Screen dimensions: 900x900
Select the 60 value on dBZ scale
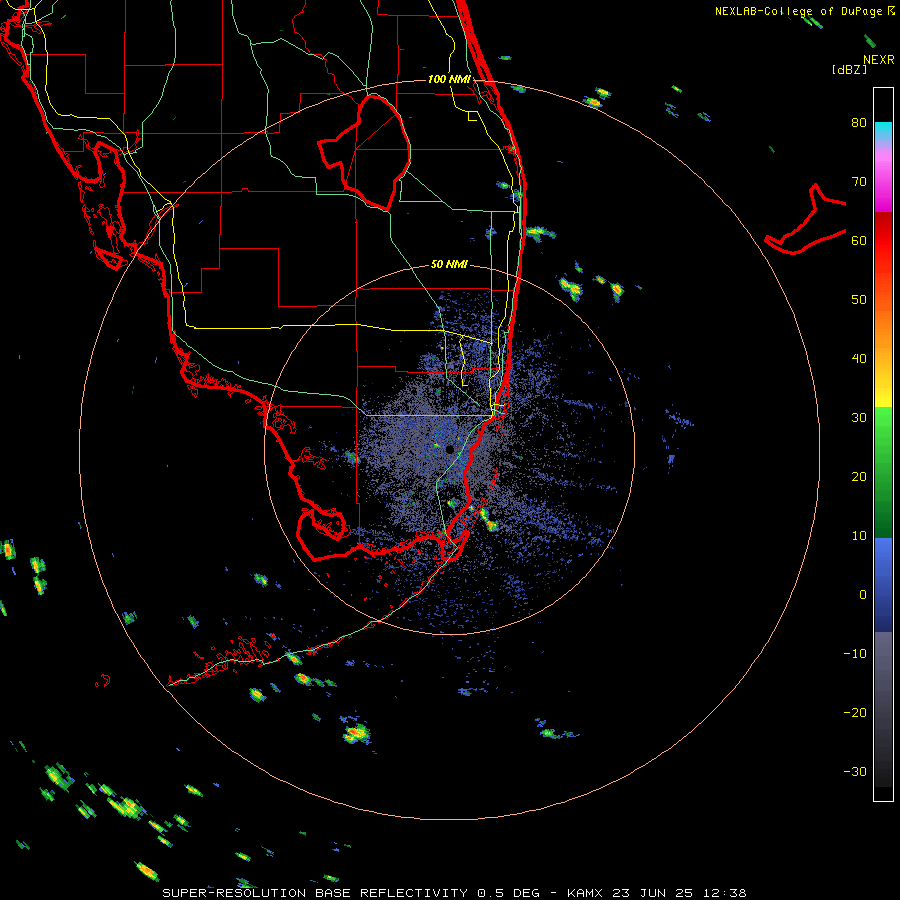859,240
